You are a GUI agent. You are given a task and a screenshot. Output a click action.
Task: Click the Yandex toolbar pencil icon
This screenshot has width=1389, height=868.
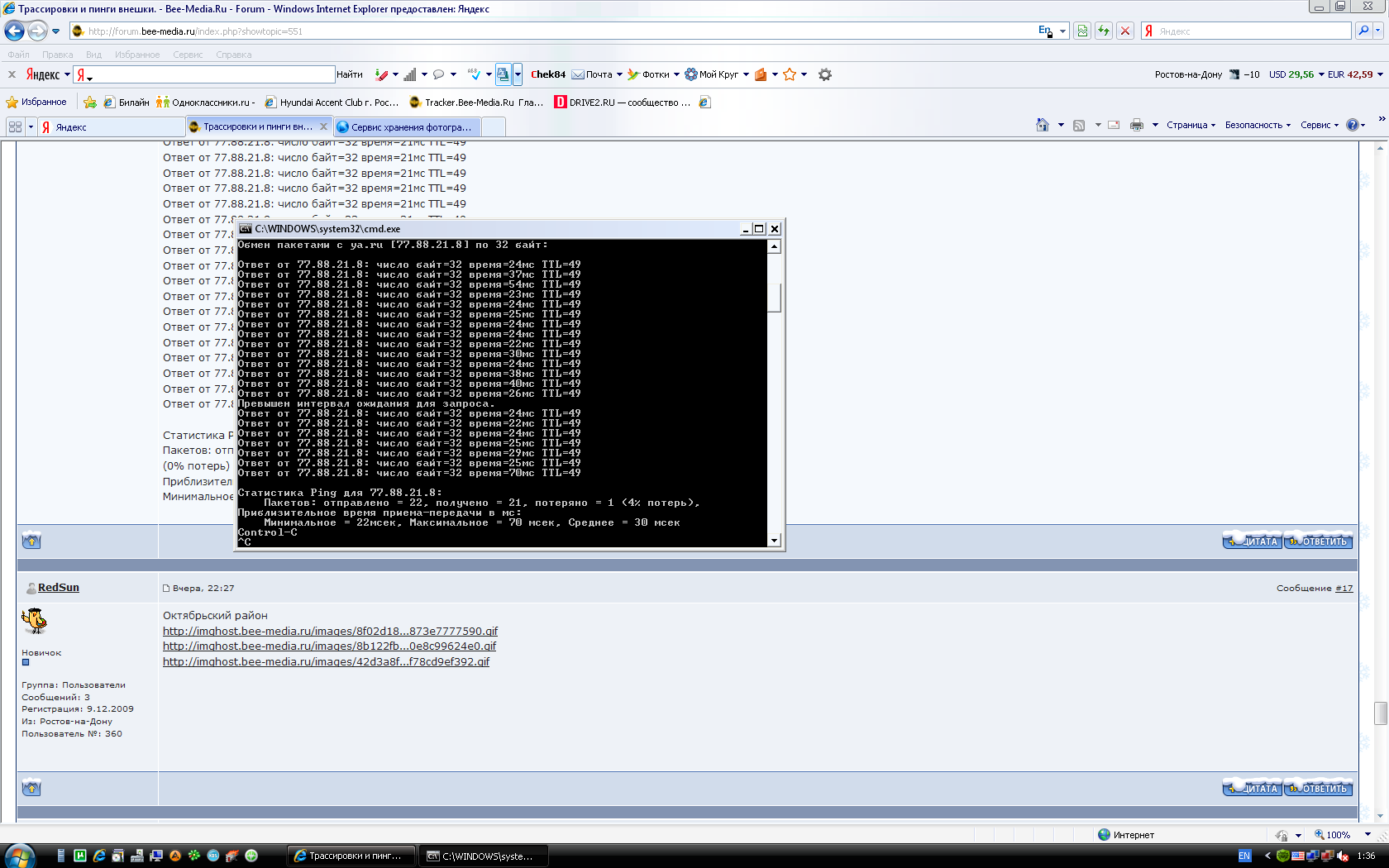click(381, 74)
